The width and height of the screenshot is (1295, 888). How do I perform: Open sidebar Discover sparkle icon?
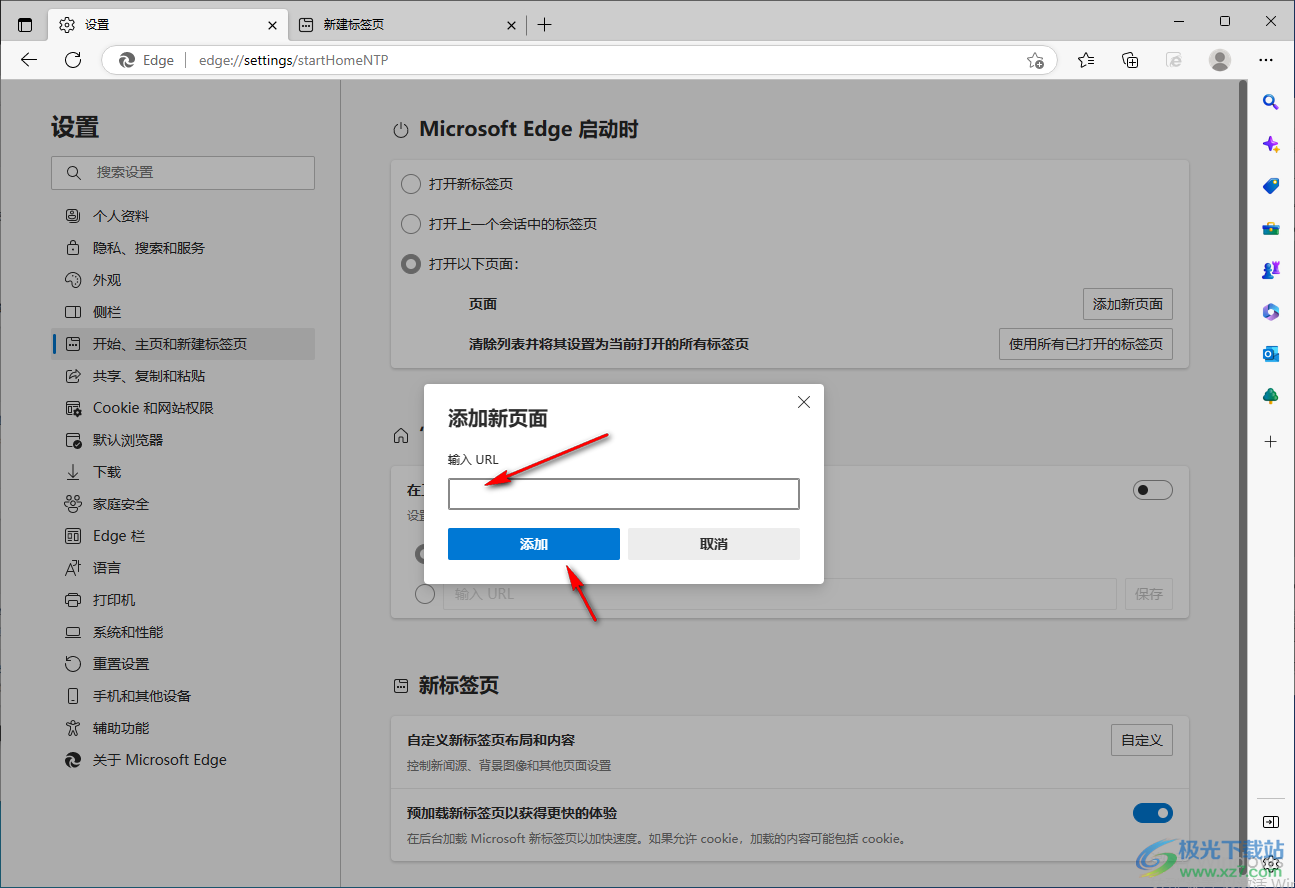tap(1271, 144)
